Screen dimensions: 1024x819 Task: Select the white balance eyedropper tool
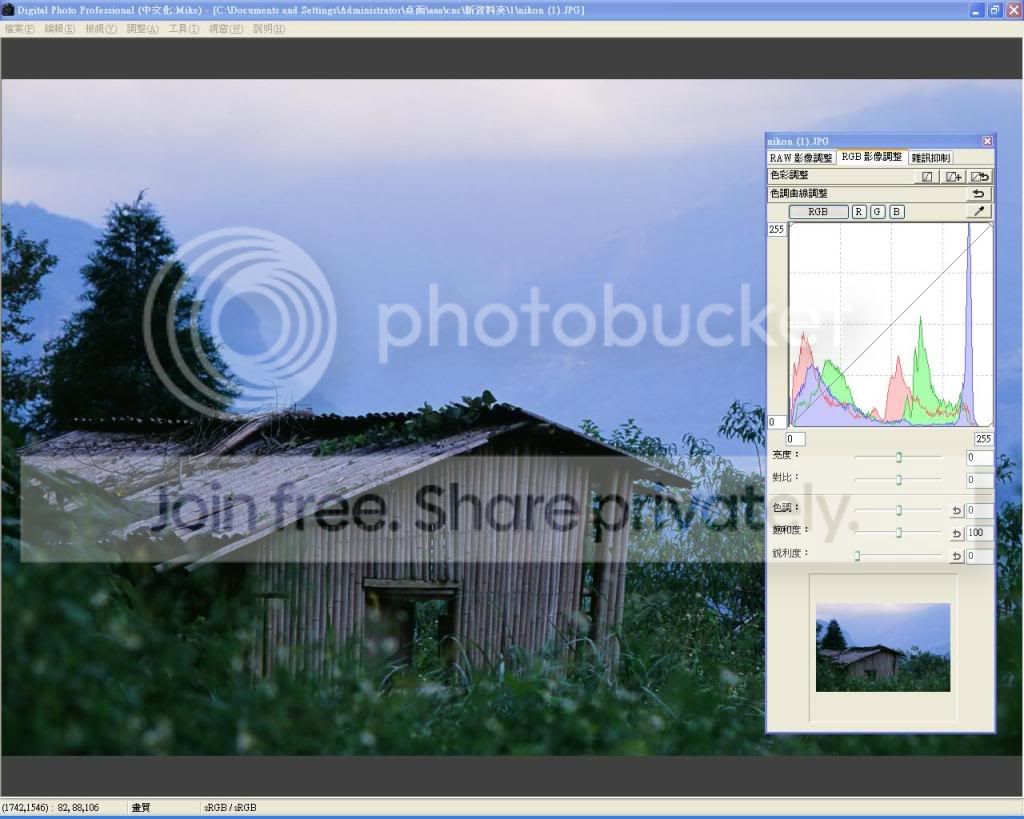[x=980, y=211]
